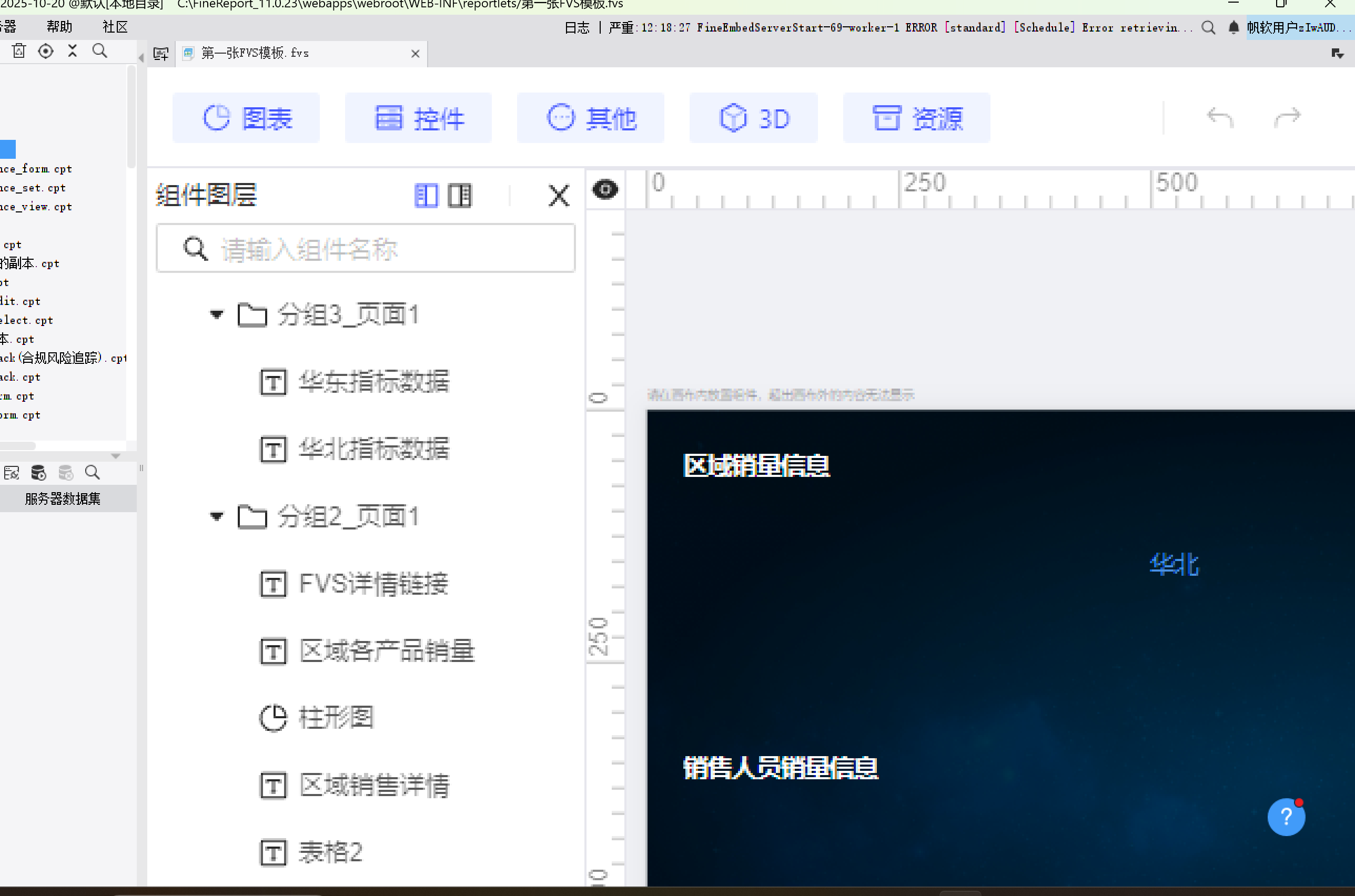Screen dimensions: 1355x896
Task: Click the notification bell icon
Action: pos(1233,27)
